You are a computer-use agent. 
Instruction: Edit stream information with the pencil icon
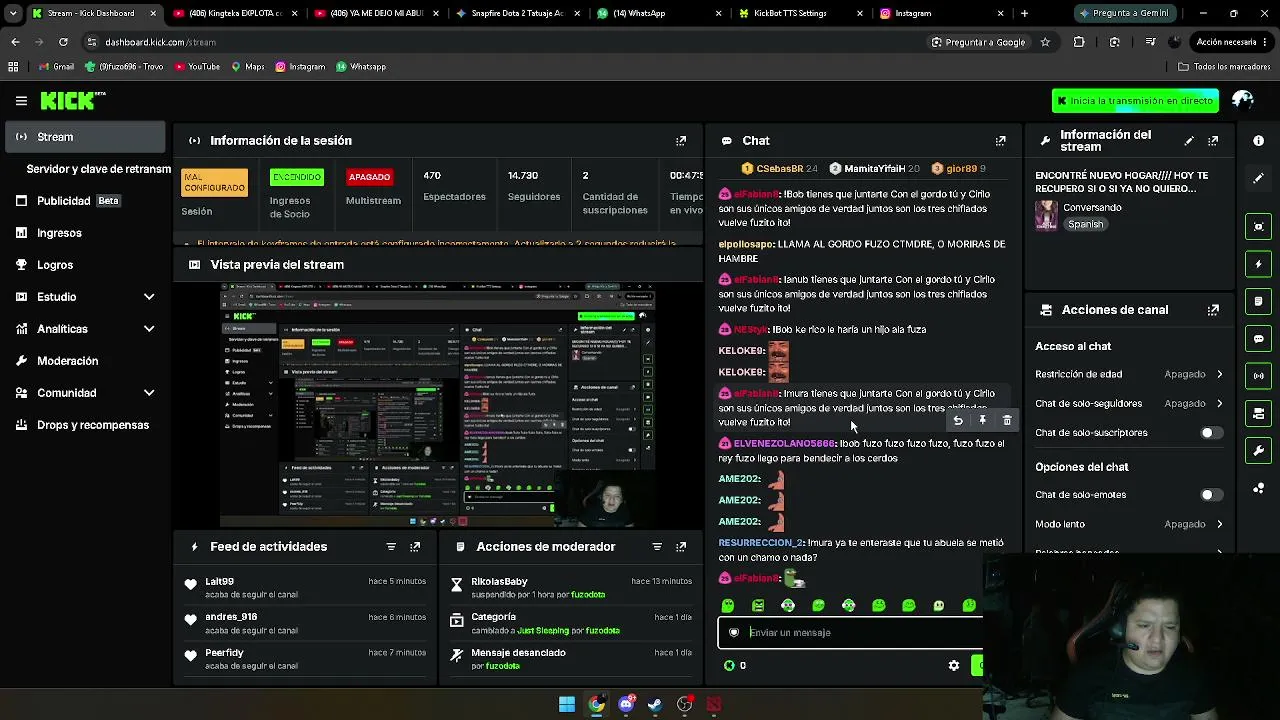click(x=1189, y=141)
